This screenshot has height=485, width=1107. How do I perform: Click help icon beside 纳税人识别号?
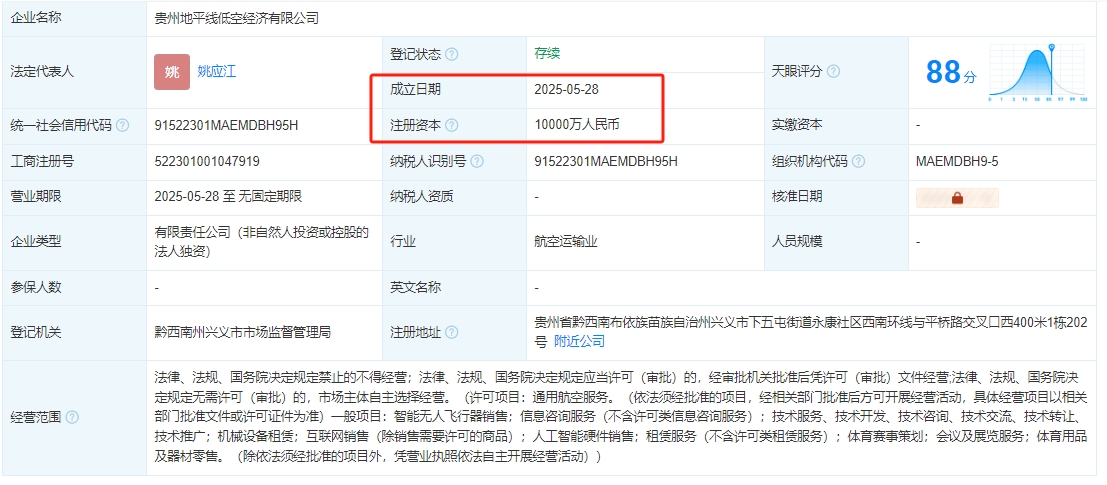(x=477, y=162)
